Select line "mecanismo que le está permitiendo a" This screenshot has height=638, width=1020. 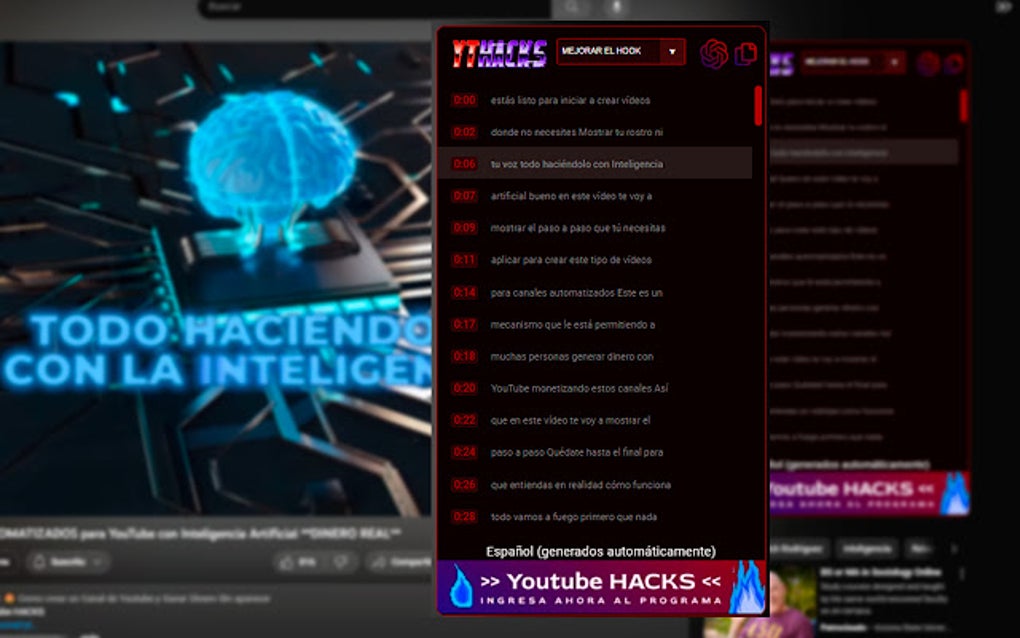coord(572,325)
